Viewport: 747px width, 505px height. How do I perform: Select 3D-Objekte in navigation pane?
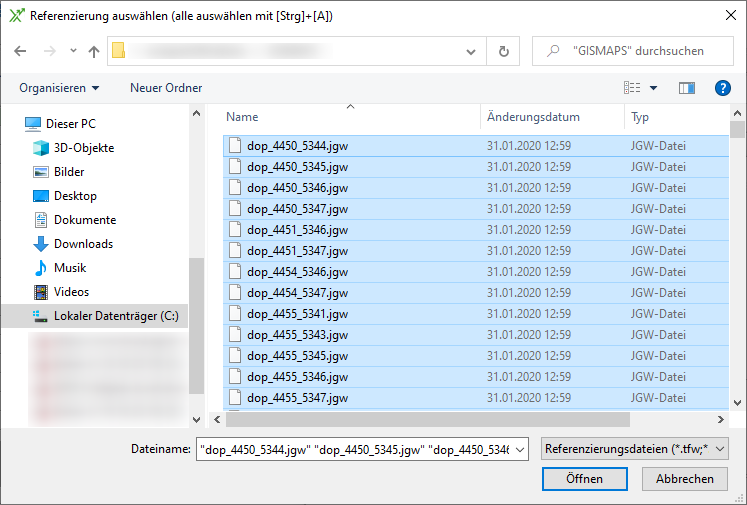83,148
